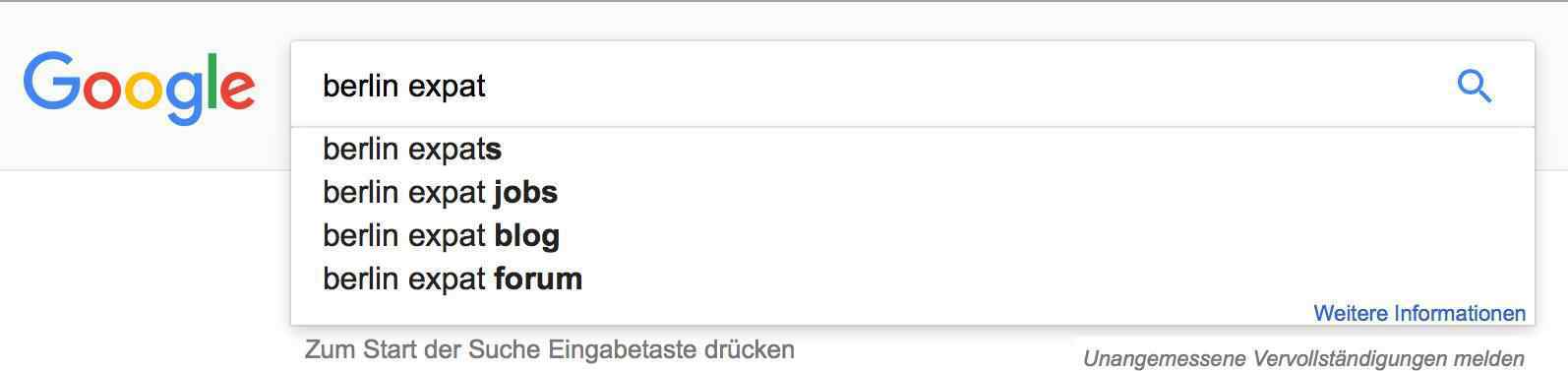Click the Google logo

pos(139,89)
